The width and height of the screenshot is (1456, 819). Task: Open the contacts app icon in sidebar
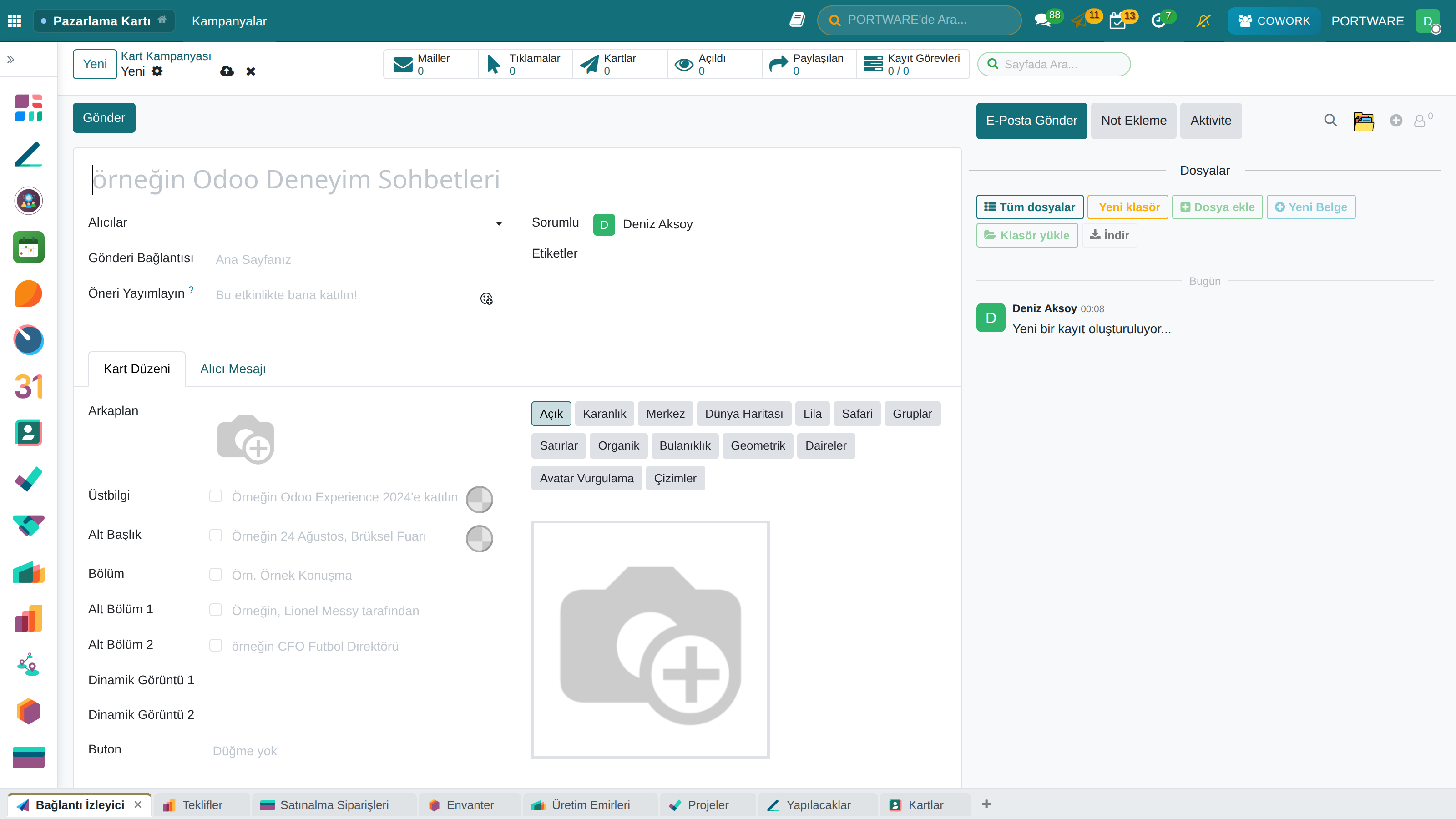(29, 433)
